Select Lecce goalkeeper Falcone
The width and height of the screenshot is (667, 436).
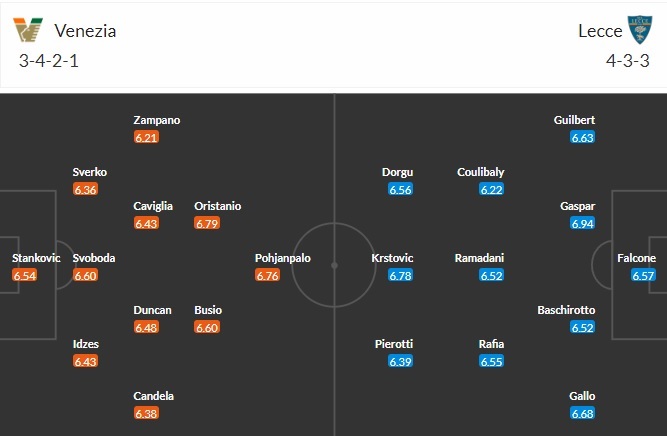(x=636, y=258)
